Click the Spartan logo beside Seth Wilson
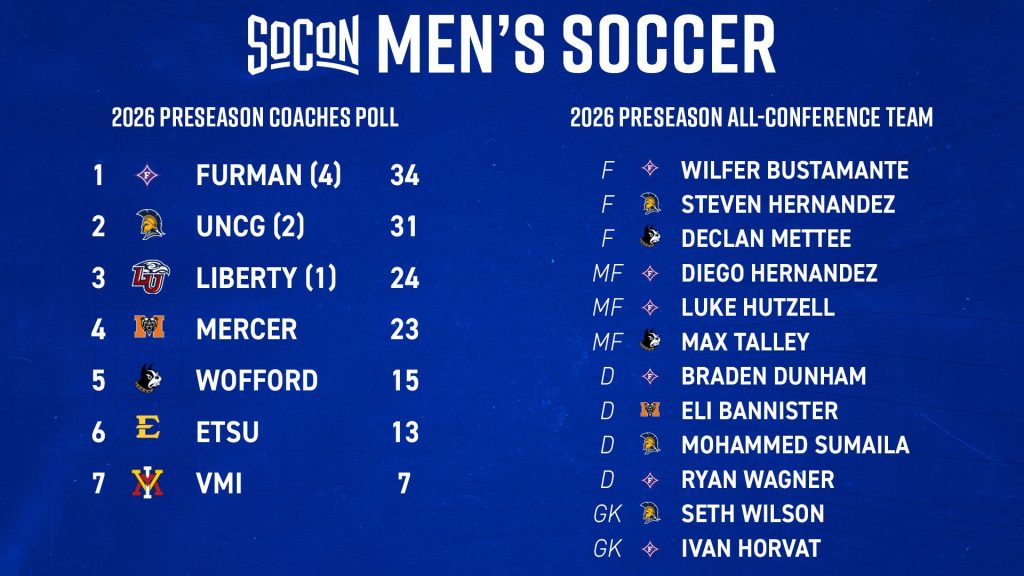 point(650,513)
